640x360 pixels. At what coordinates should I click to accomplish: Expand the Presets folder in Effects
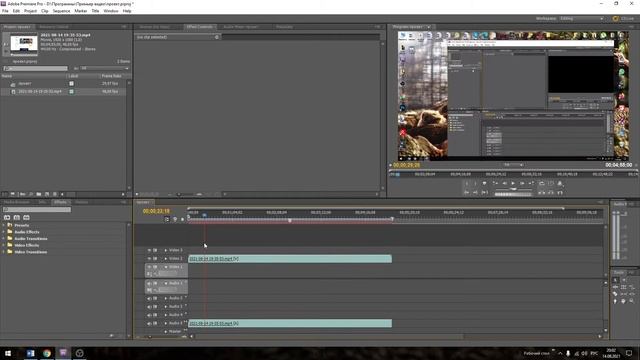point(4,225)
